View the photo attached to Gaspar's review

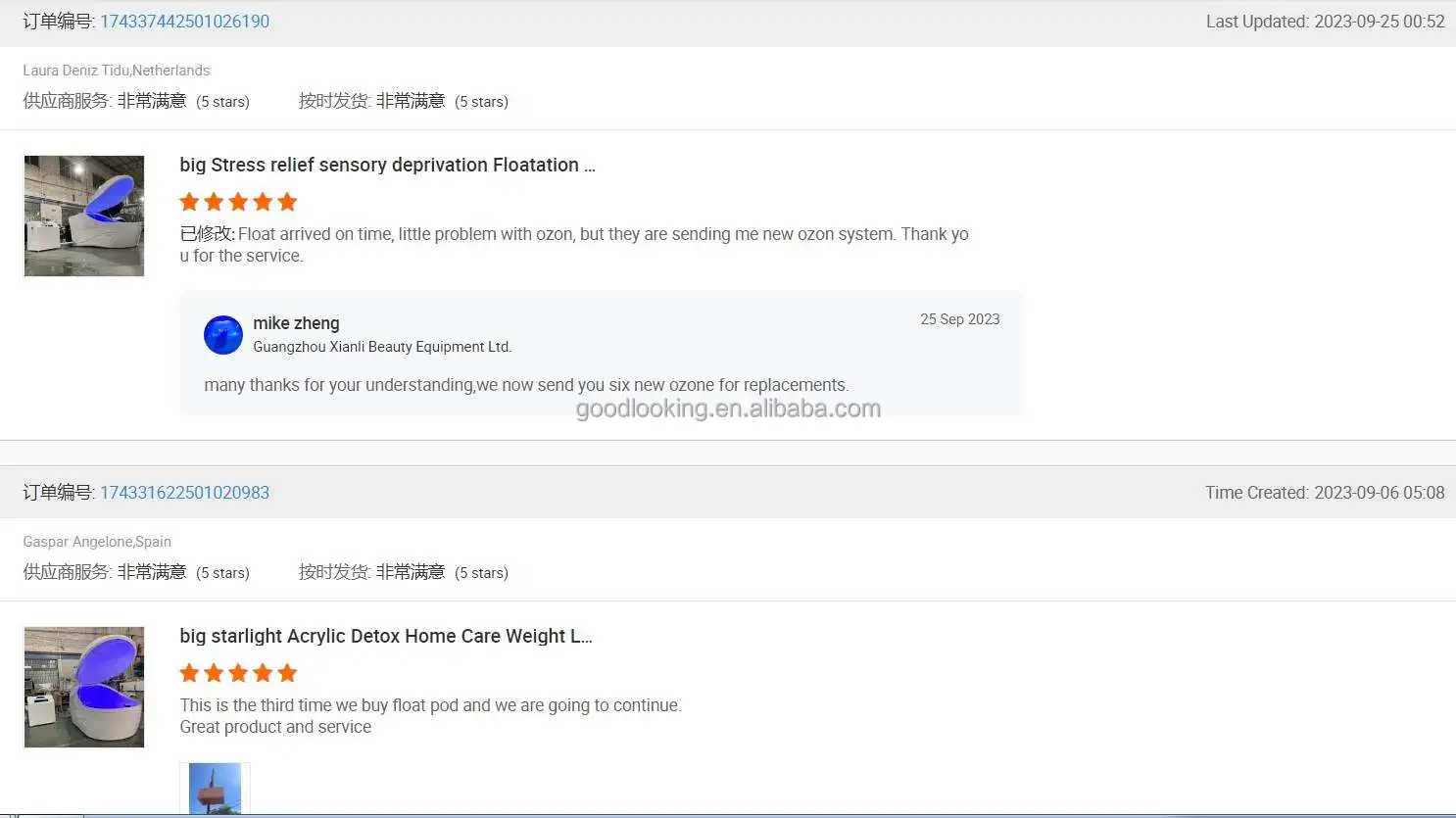pyautogui.click(x=215, y=789)
